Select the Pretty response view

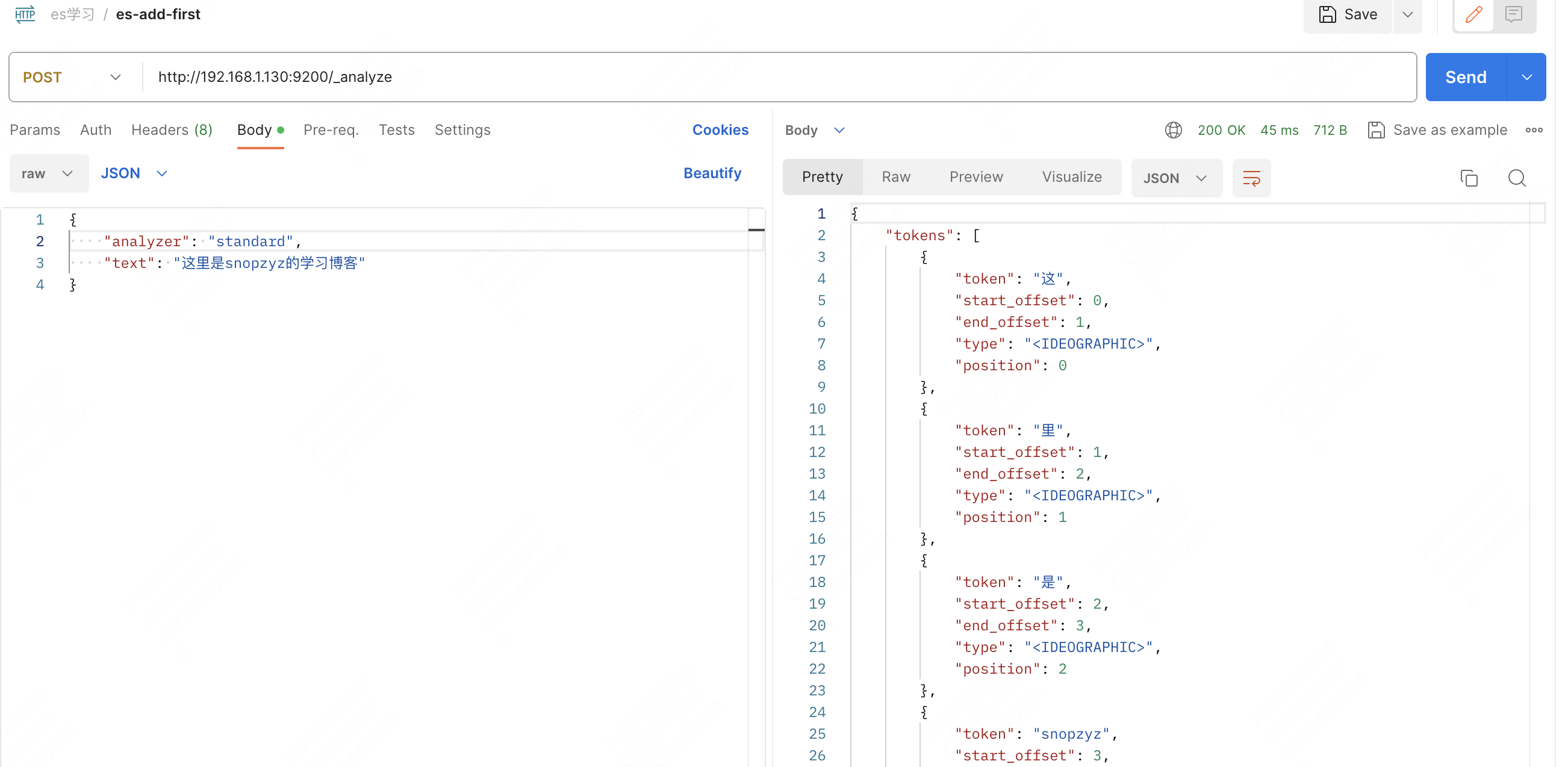[x=822, y=177]
